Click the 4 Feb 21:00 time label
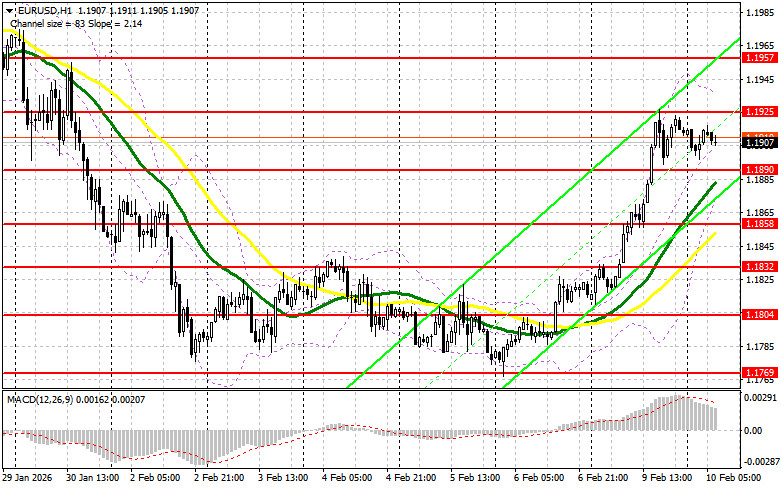This screenshot has width=781, height=489. pyautogui.click(x=411, y=478)
